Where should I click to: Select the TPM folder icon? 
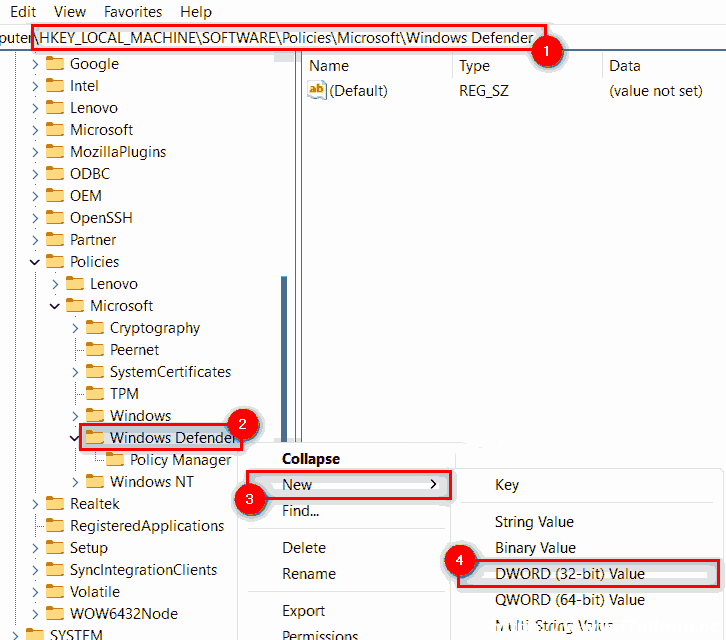95,394
